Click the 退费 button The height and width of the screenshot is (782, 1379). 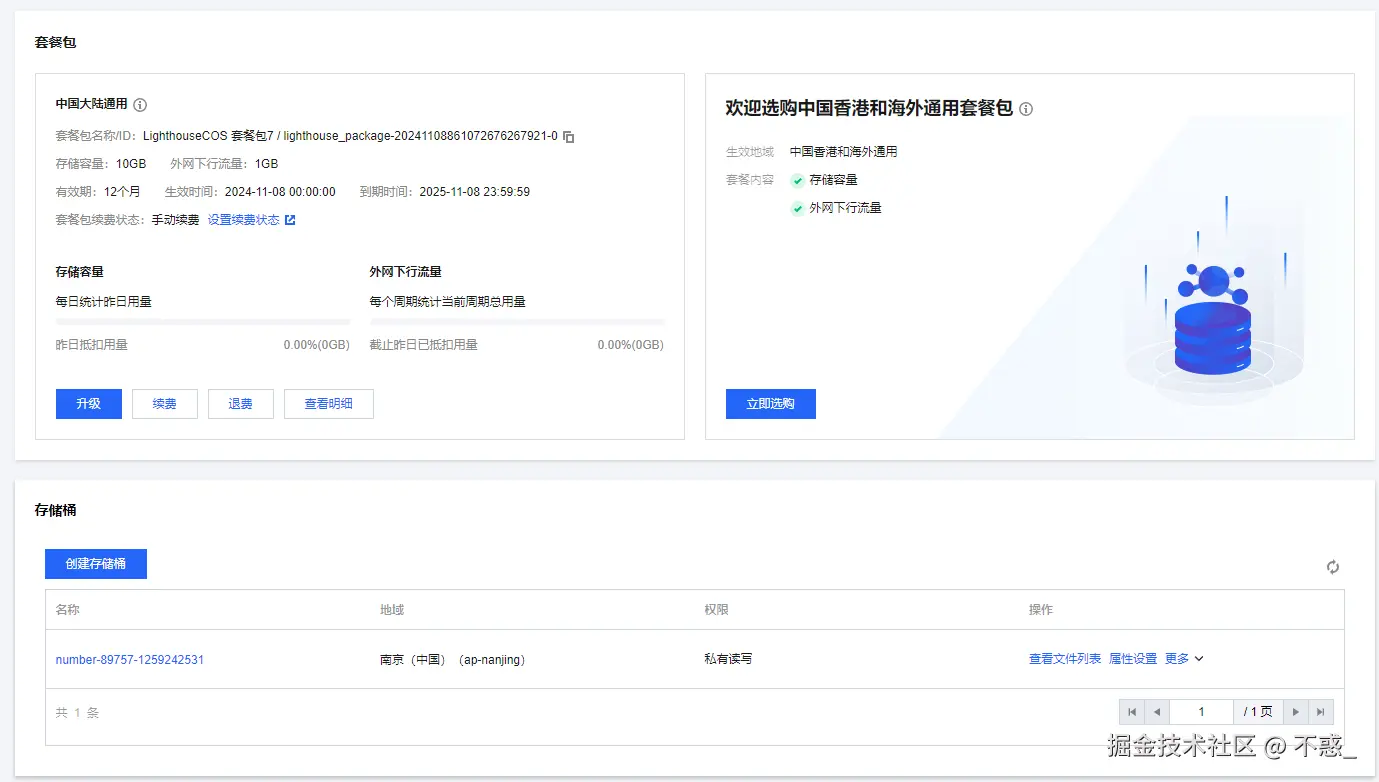pos(240,403)
